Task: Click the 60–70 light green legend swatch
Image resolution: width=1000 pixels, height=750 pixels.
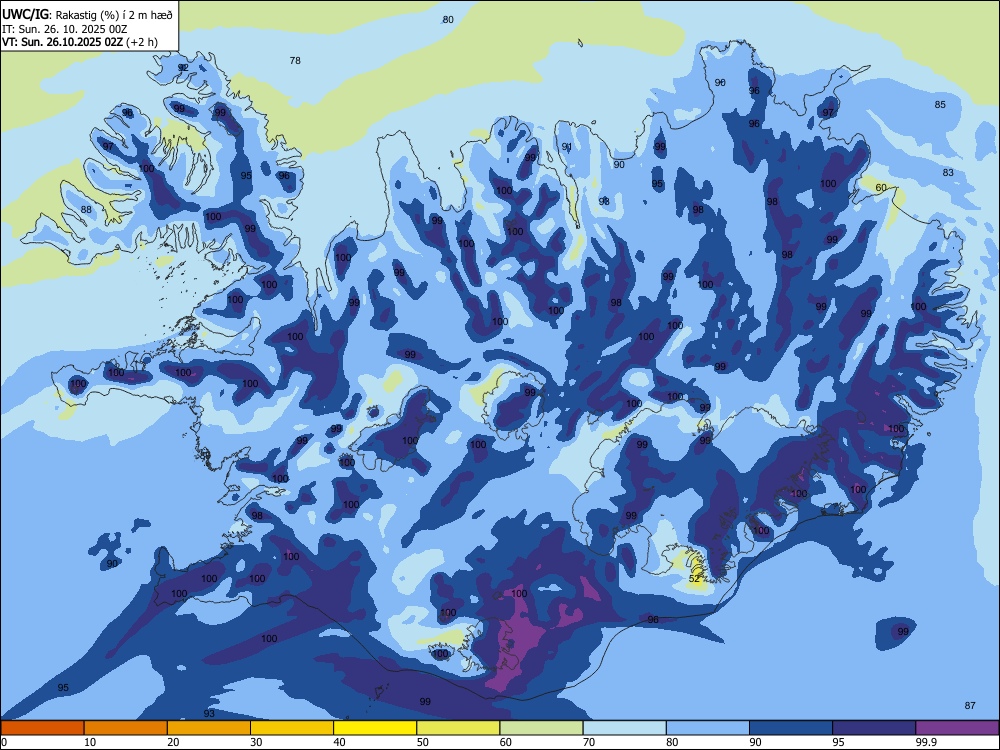Action: click(541, 728)
